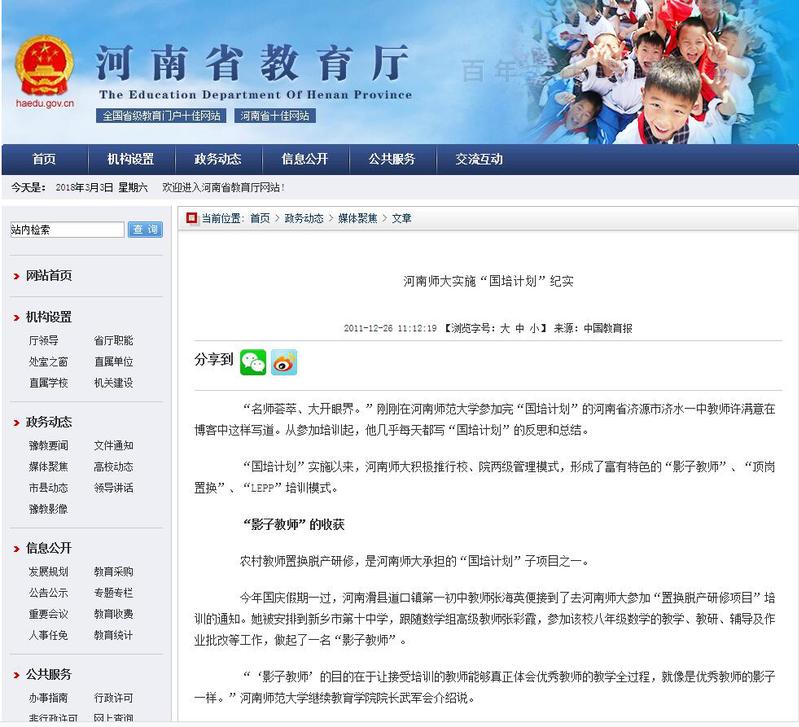Click 媒体聚焦 in the breadcrumb path
Viewport: 799px width, 727px height.
pyautogui.click(x=358, y=218)
